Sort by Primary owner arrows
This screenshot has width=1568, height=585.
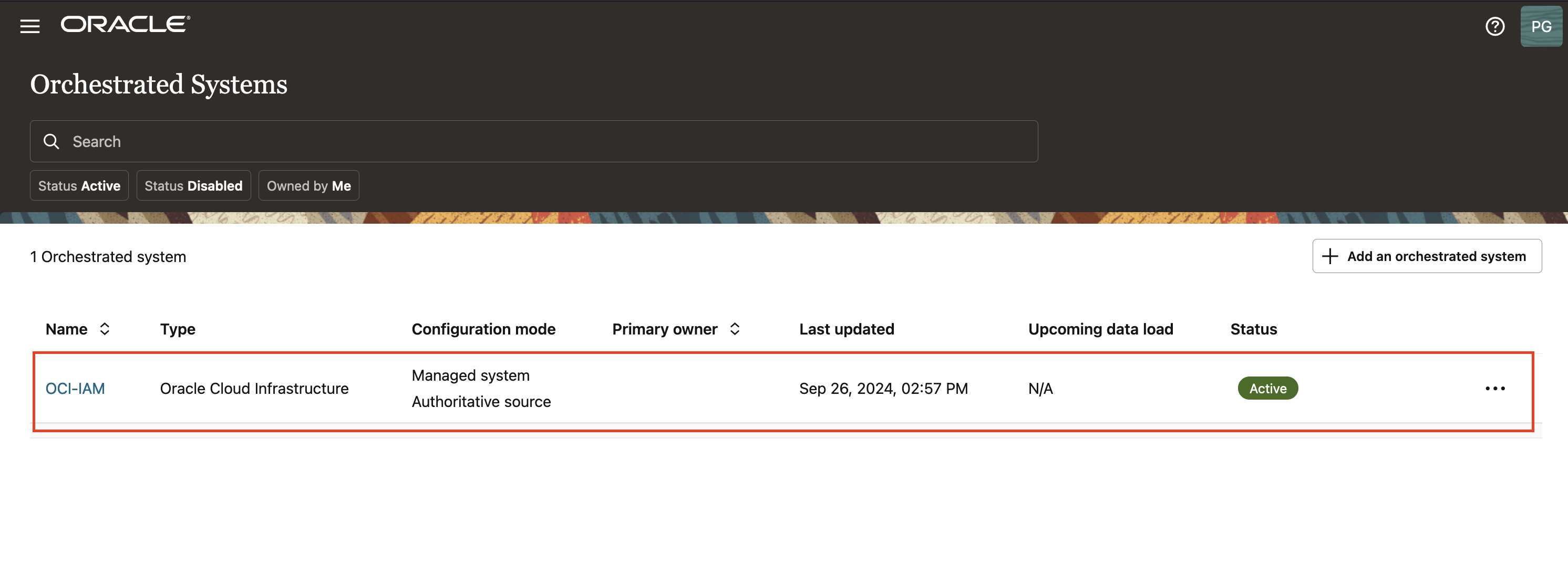[x=735, y=329]
